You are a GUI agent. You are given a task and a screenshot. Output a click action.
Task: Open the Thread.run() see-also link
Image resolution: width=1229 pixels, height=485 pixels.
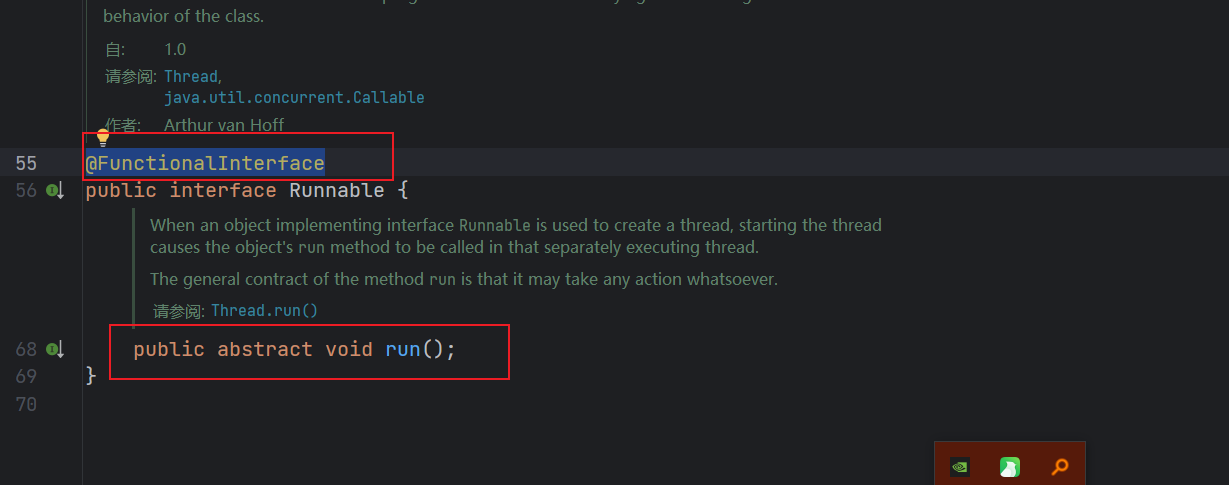click(264, 310)
